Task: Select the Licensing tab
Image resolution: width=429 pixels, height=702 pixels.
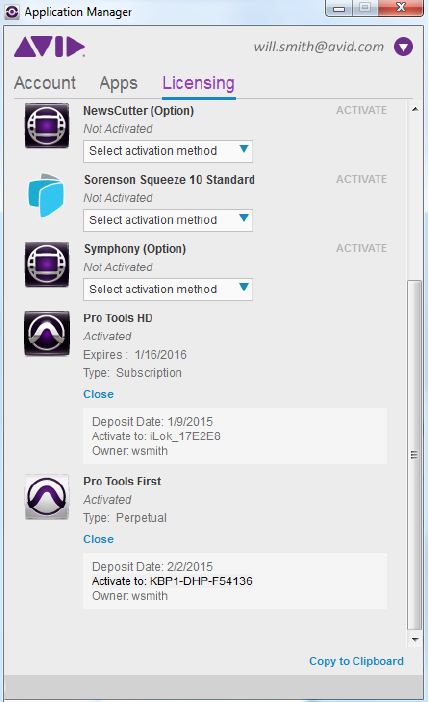Action: coord(198,84)
